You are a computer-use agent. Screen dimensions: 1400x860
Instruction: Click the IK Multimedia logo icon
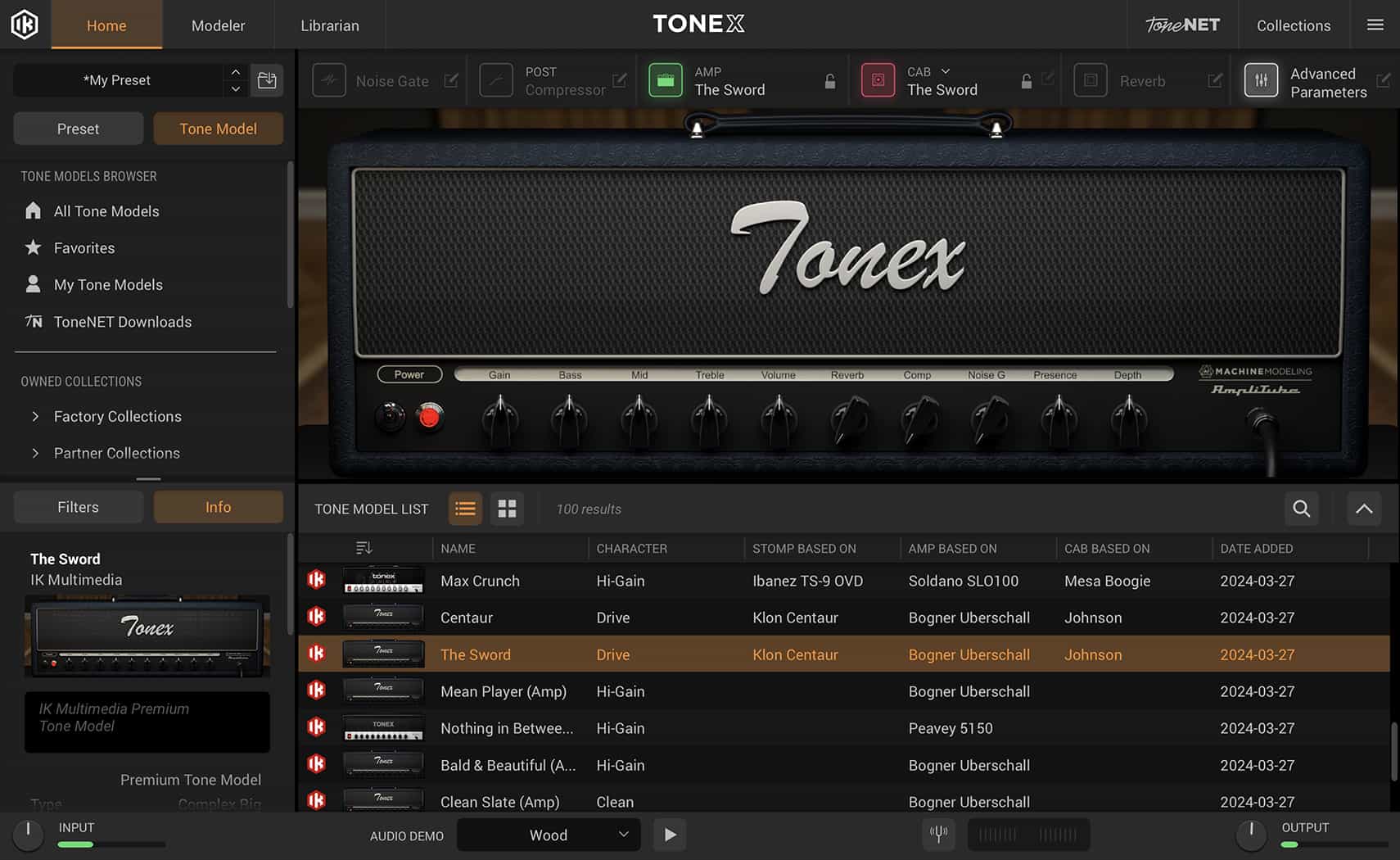point(25,25)
